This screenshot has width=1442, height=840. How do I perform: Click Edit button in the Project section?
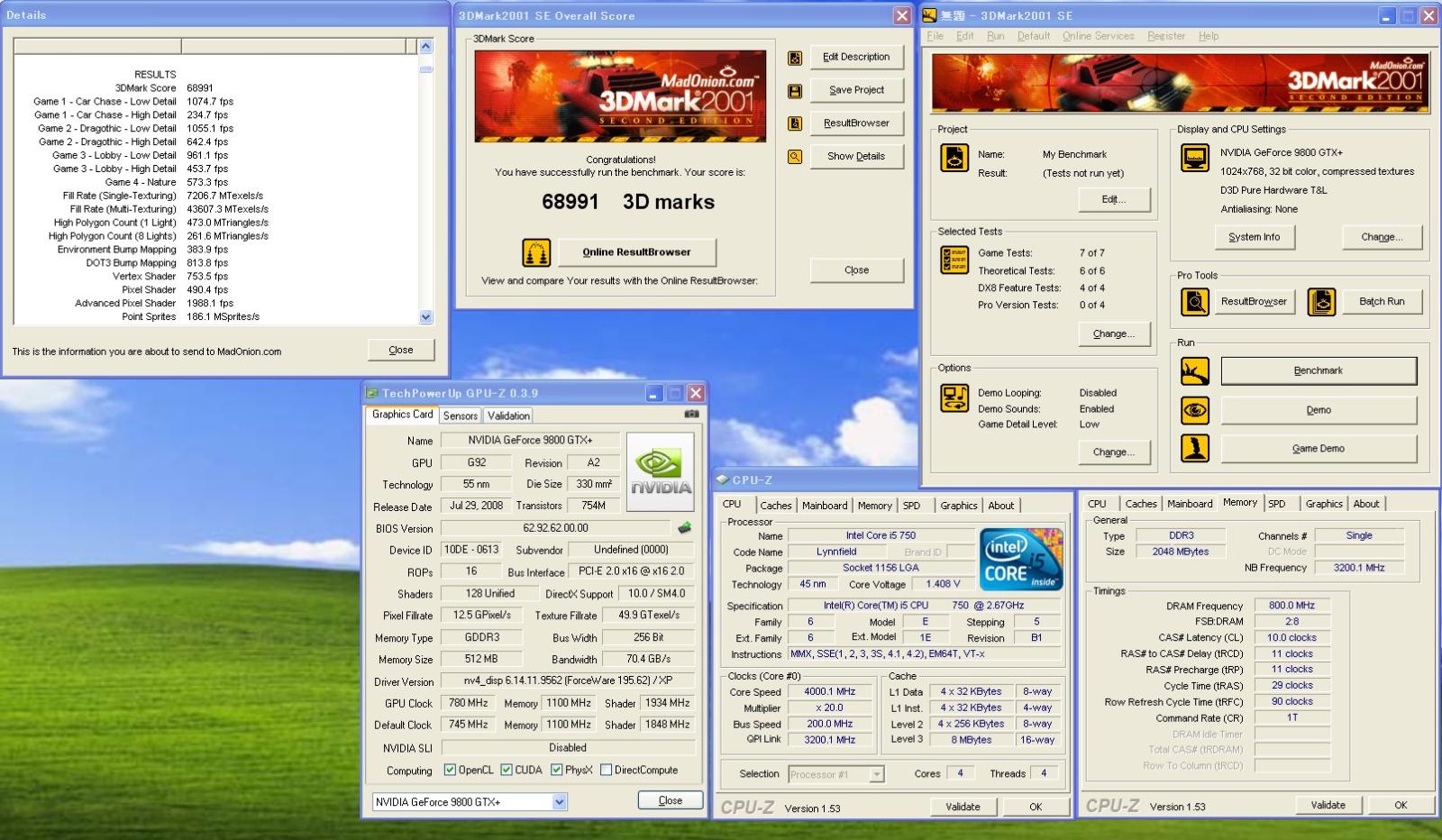click(x=1114, y=199)
